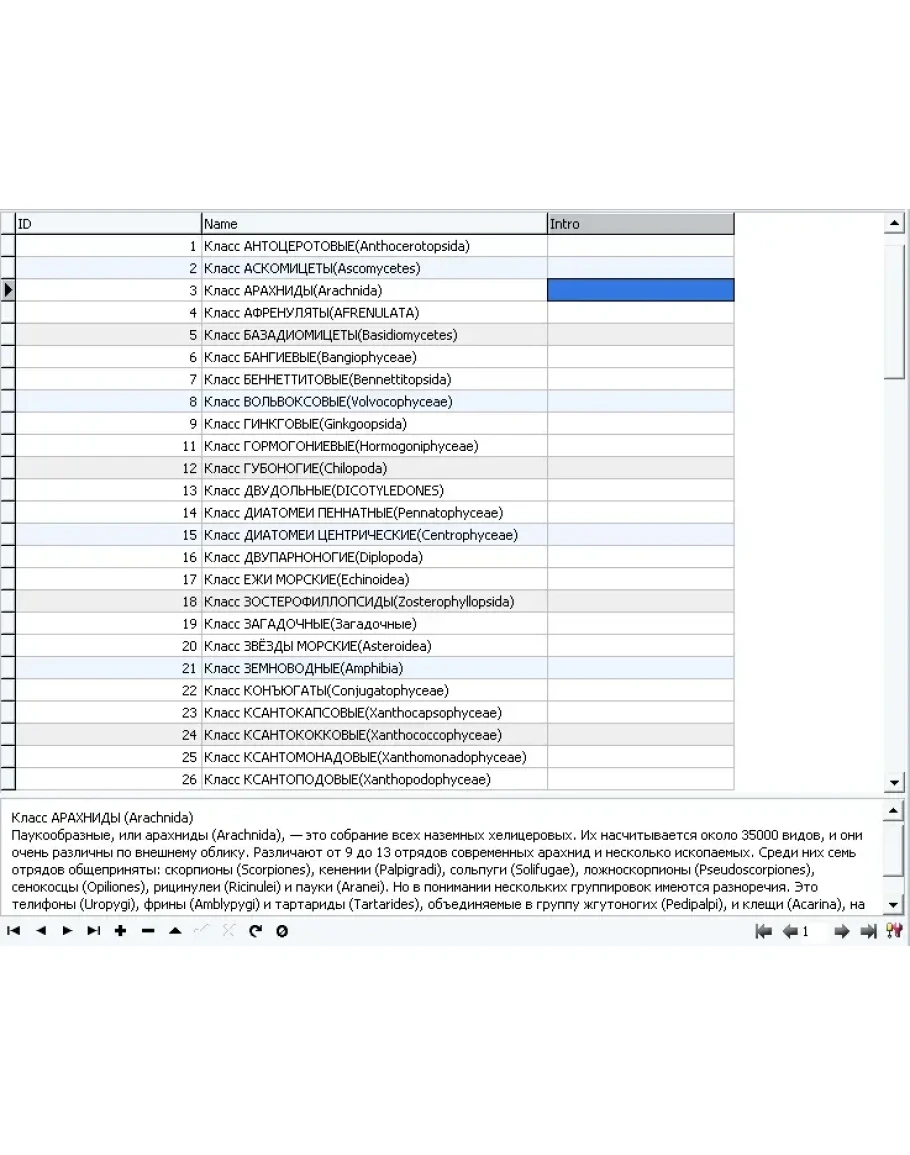Refresh data with the circular arrow icon
The width and height of the screenshot is (910, 1155).
(255, 931)
